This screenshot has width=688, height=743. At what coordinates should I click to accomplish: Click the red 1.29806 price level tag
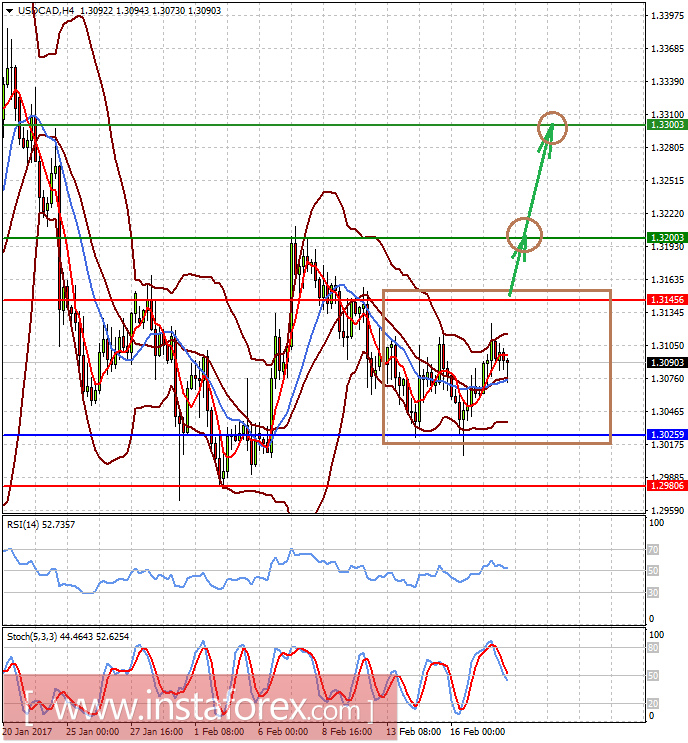click(663, 485)
